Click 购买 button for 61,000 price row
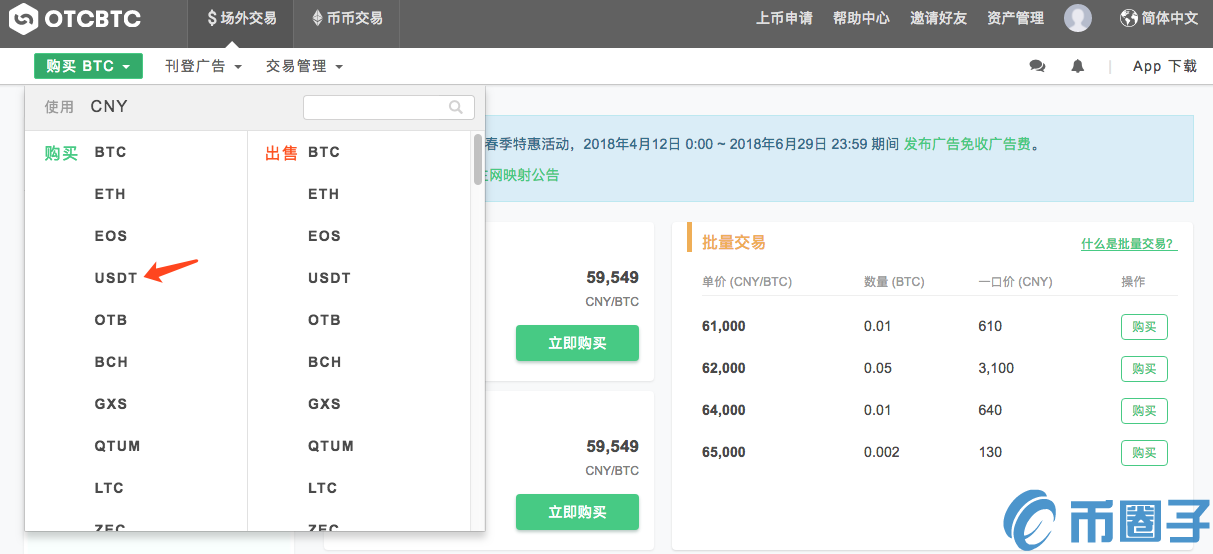The height and width of the screenshot is (554, 1213). point(1144,327)
